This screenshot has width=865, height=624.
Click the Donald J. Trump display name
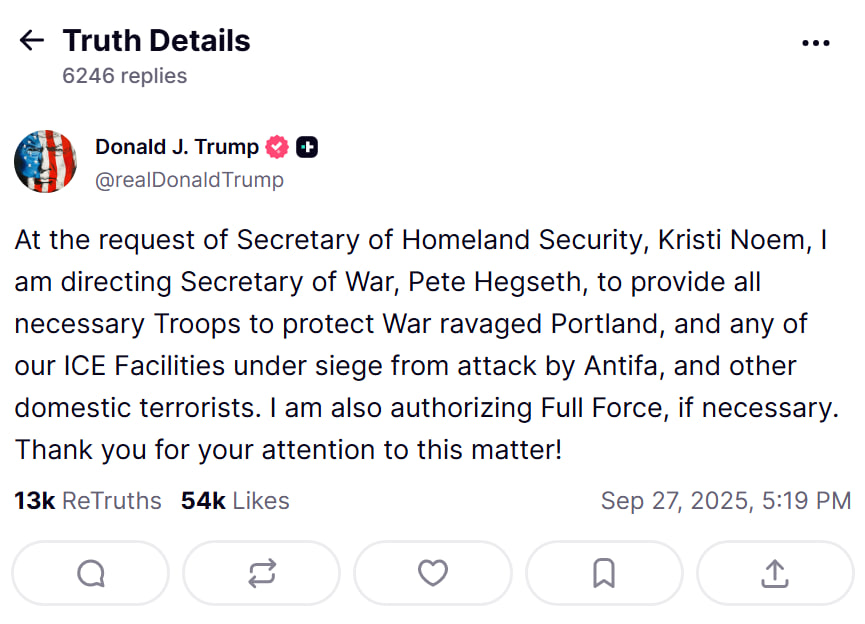[x=177, y=147]
